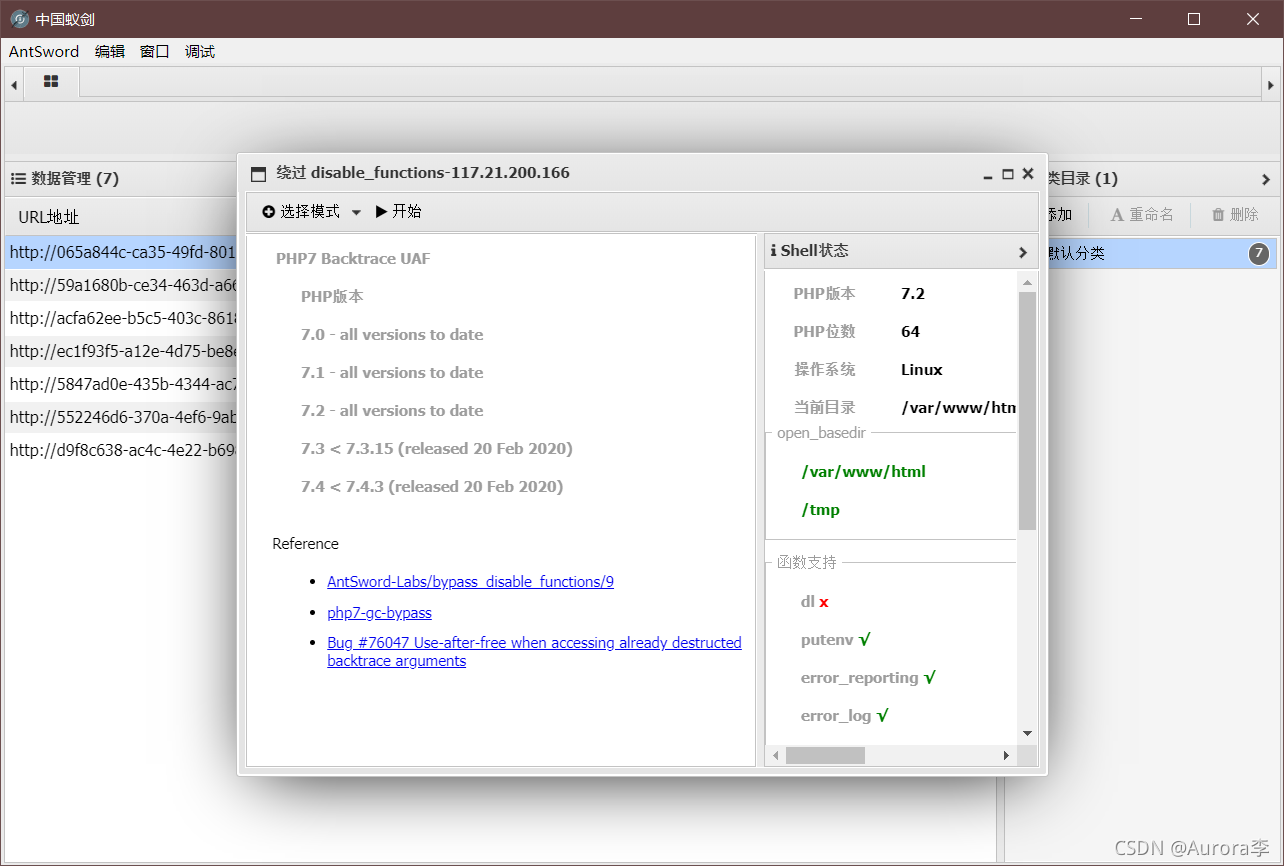
Task: Click '7.4 < 7.4.3' version line
Action: pos(432,486)
